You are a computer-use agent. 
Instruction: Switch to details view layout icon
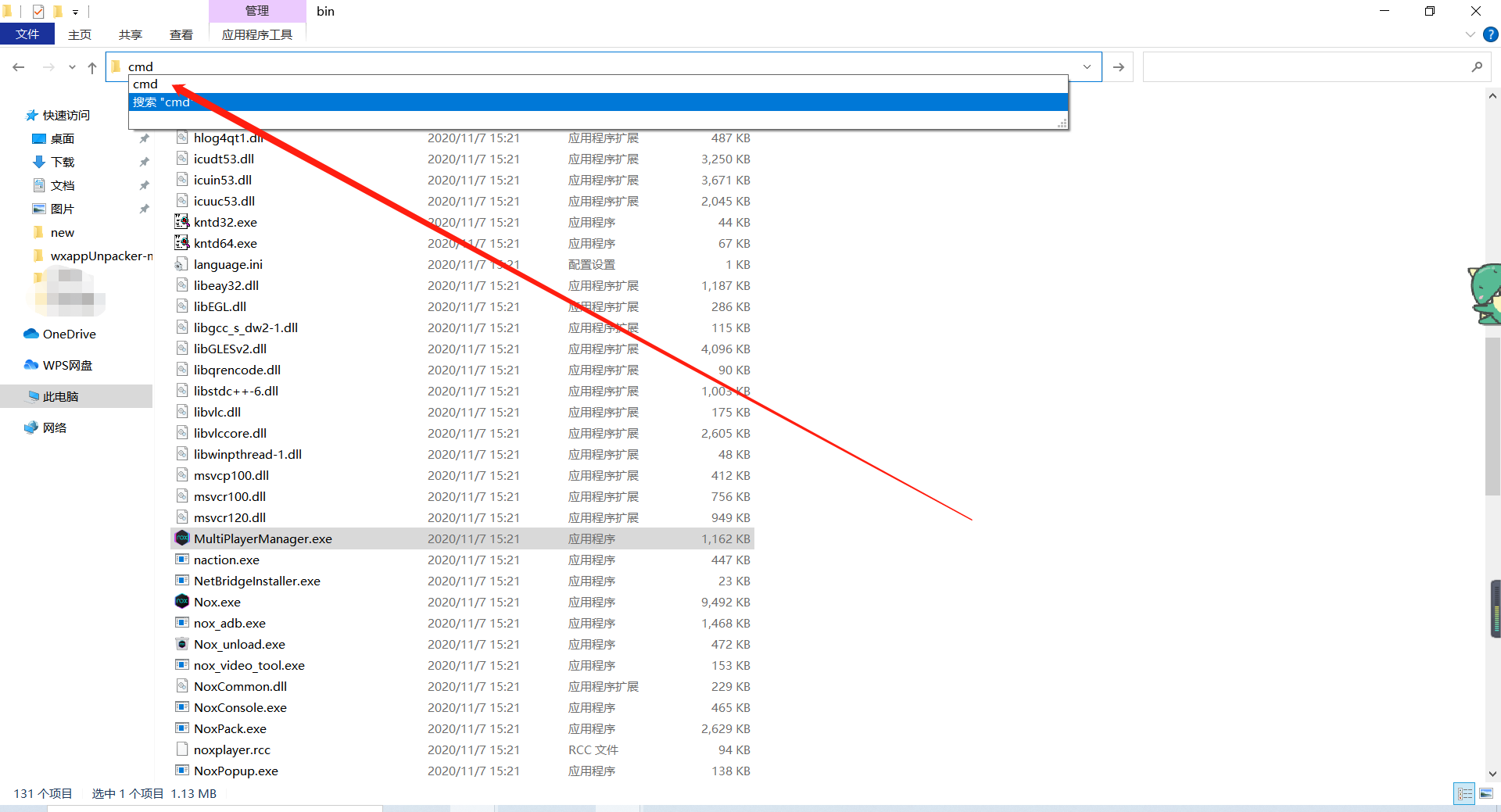[x=1464, y=793]
